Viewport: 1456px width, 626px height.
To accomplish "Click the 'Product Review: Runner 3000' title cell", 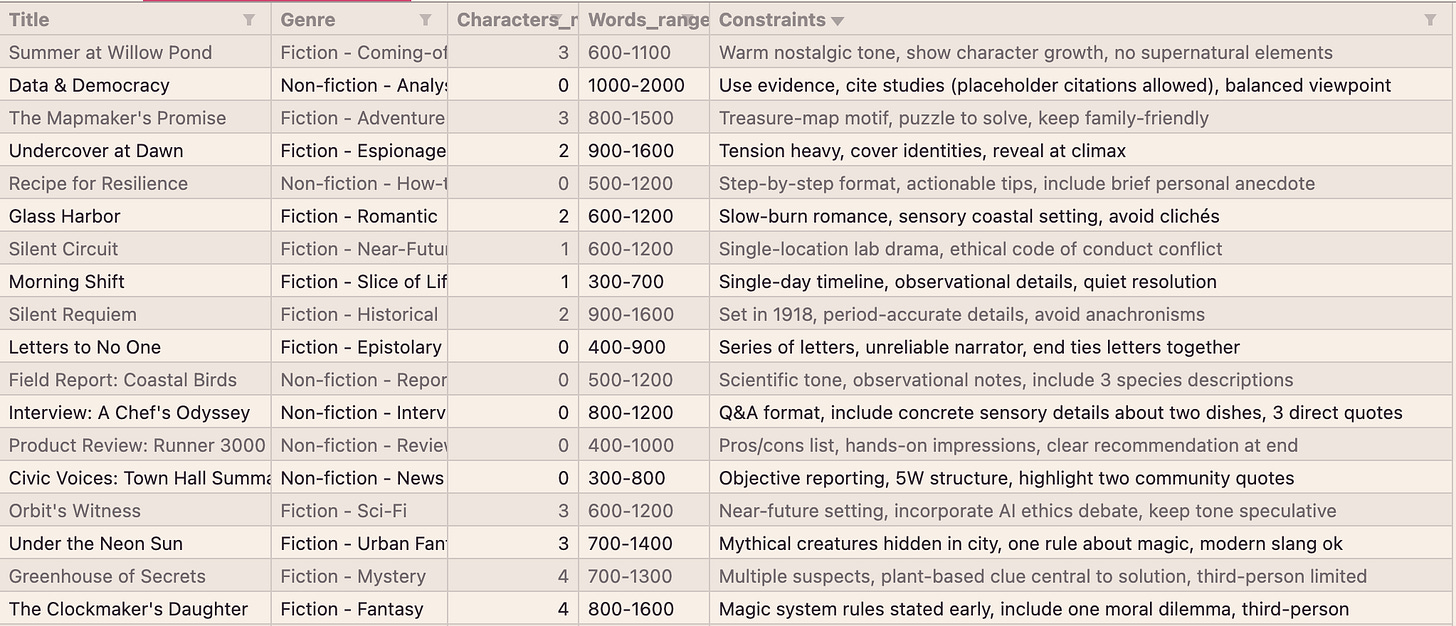I will 136,445.
